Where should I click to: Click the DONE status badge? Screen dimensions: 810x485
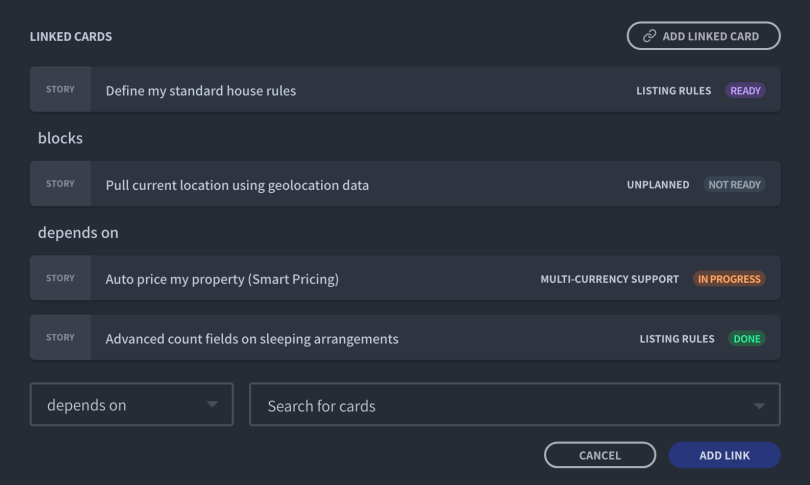click(747, 339)
